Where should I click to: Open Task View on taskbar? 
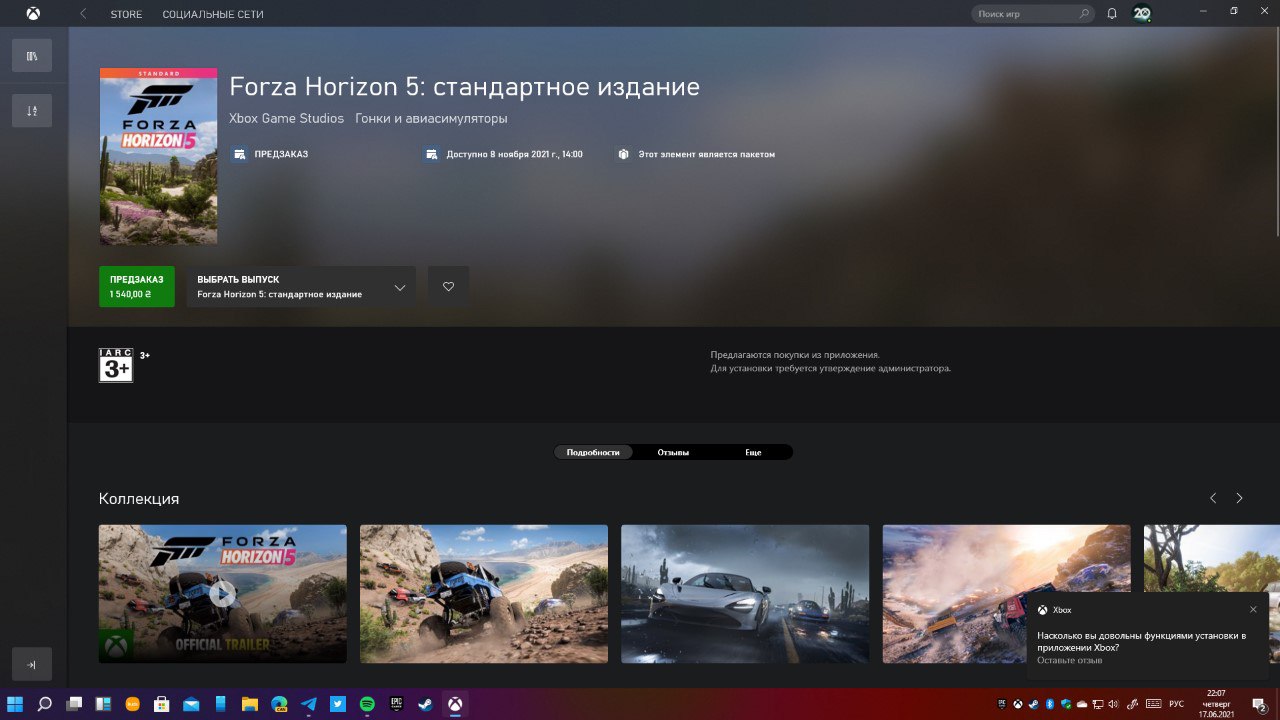coord(74,704)
